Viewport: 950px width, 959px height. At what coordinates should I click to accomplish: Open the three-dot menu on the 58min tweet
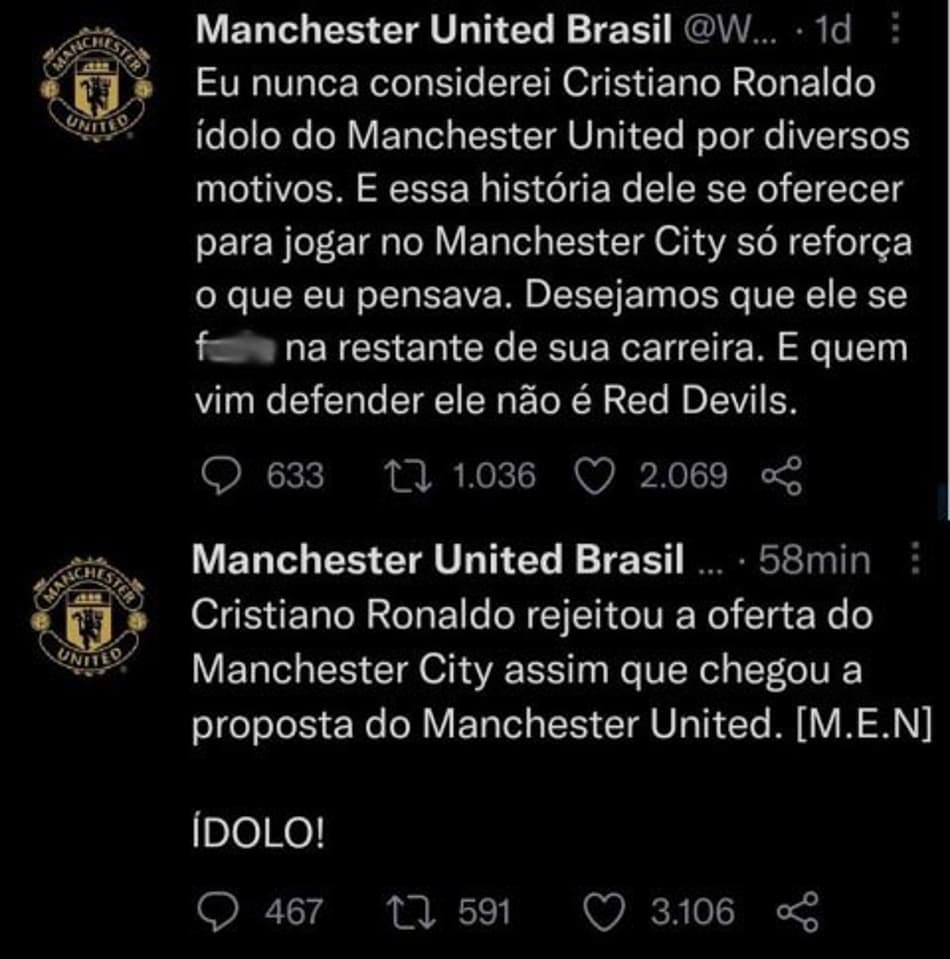(x=915, y=557)
